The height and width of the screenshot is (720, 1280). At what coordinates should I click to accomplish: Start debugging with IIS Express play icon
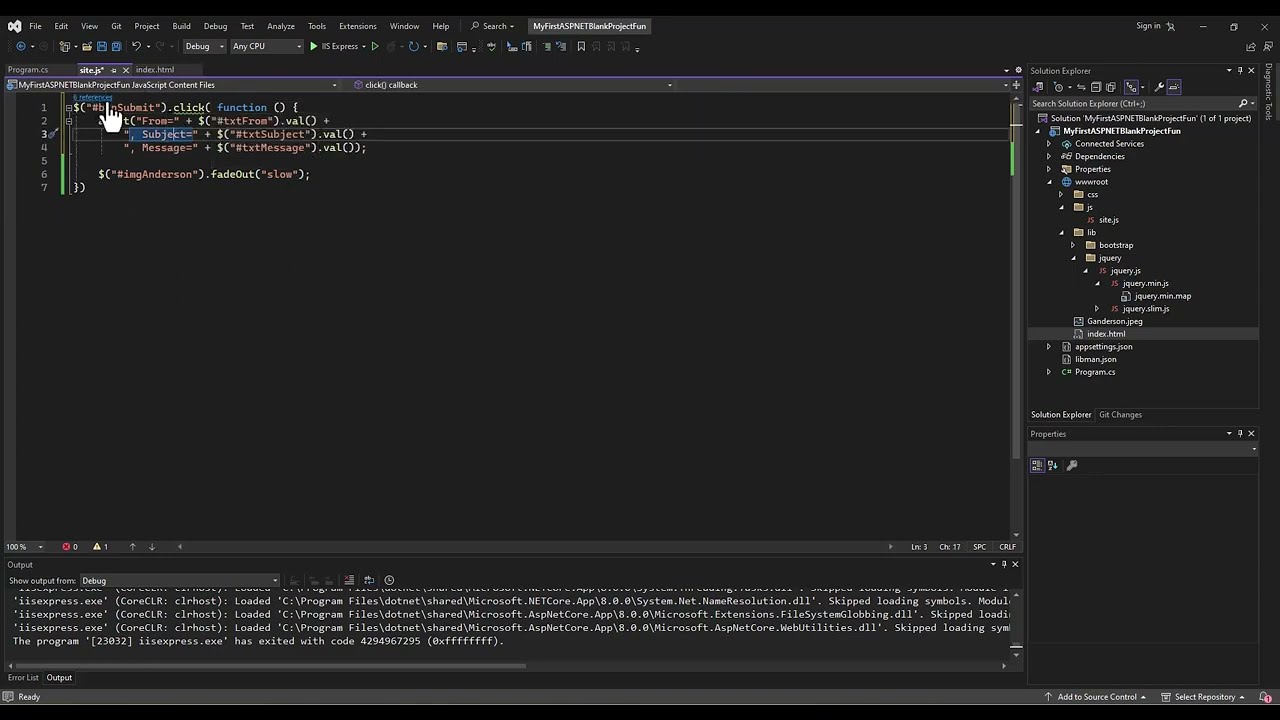[x=313, y=46]
